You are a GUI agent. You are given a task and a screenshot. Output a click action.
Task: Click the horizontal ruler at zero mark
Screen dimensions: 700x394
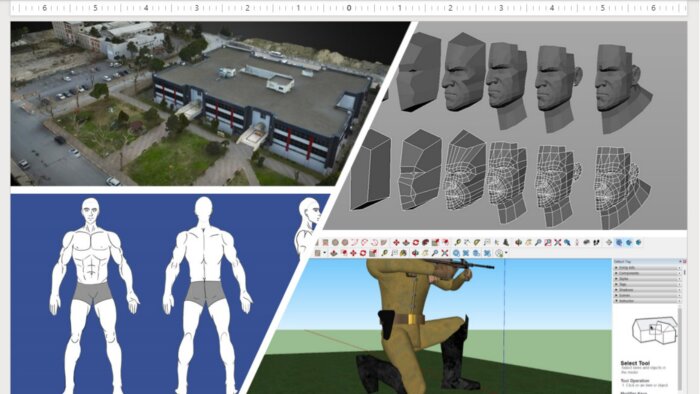[x=349, y=8]
